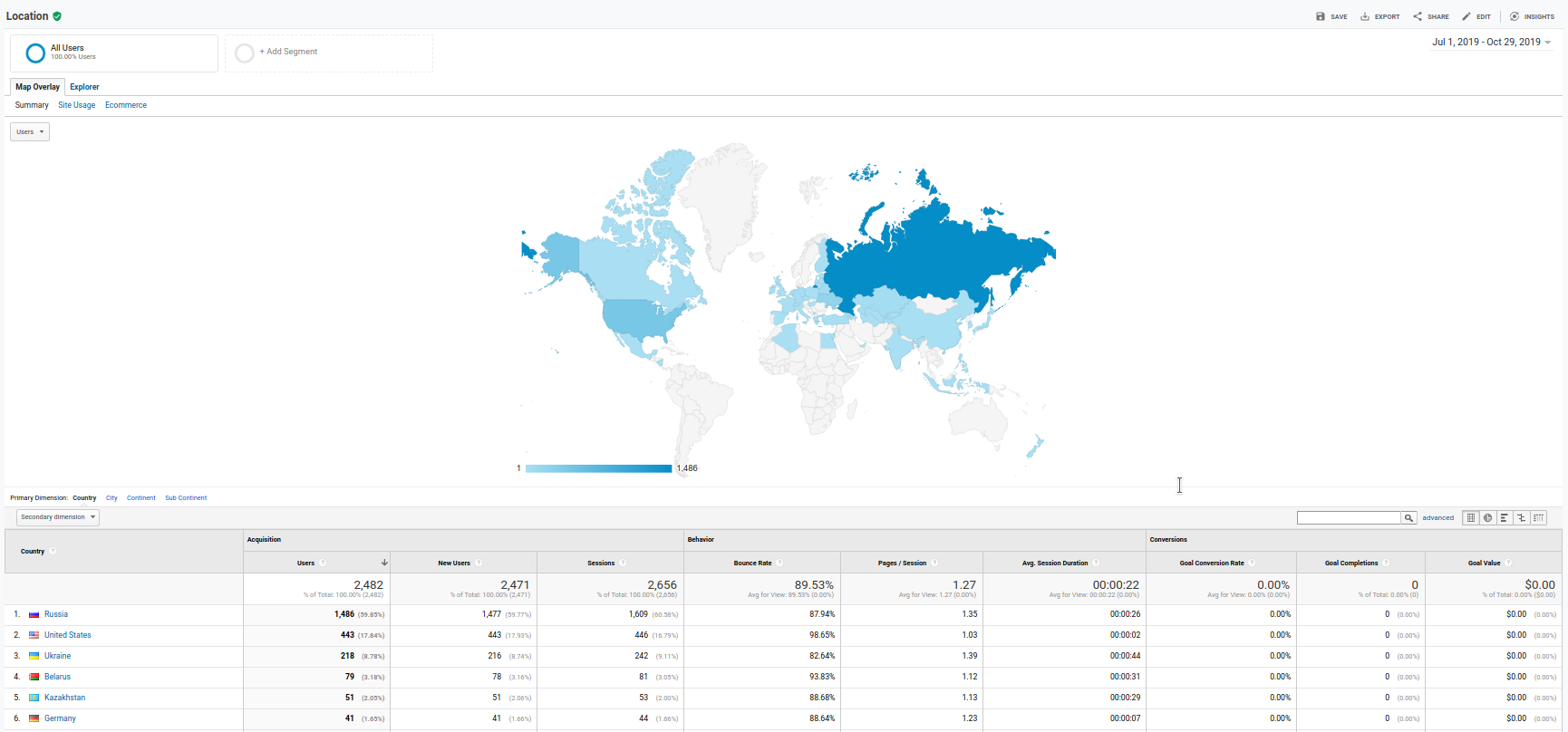Share this Location report
1568x732 pixels.
pyautogui.click(x=1431, y=16)
